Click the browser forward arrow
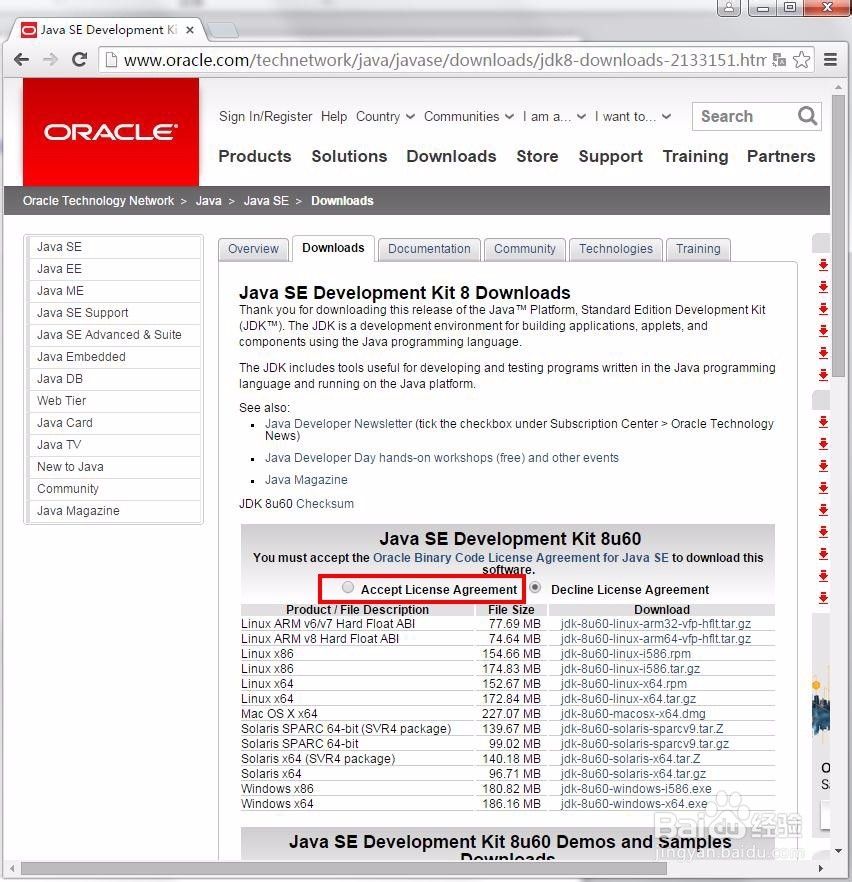The height and width of the screenshot is (882, 852). (51, 59)
